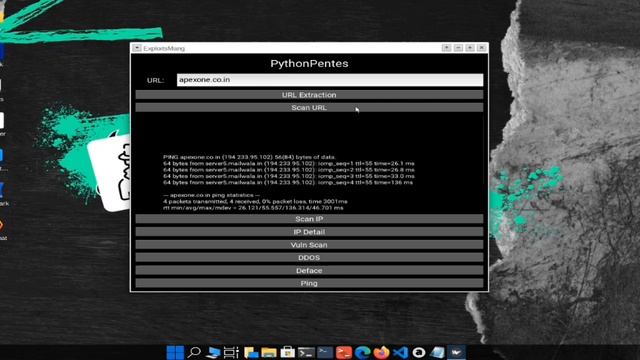640x360 pixels.
Task: Click the 'rtt min/avg/max/mdev' output line
Action: pyautogui.click(x=253, y=208)
